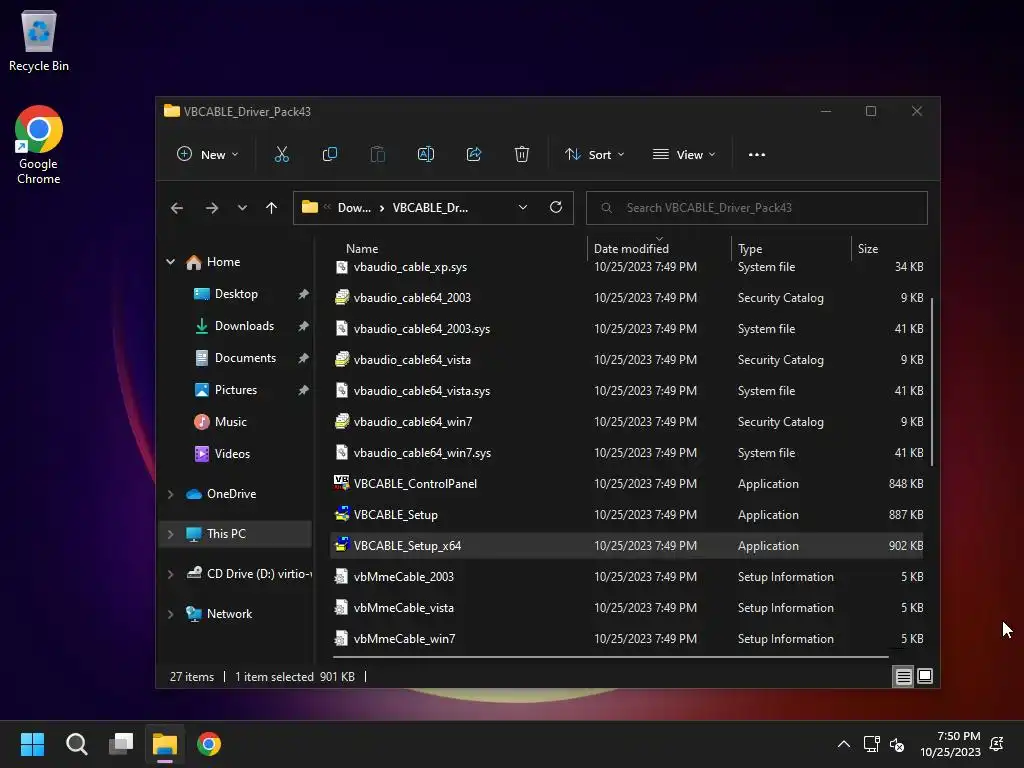Open Recycle Bin desktop icon
This screenshot has width=1024, height=768.
click(x=39, y=41)
